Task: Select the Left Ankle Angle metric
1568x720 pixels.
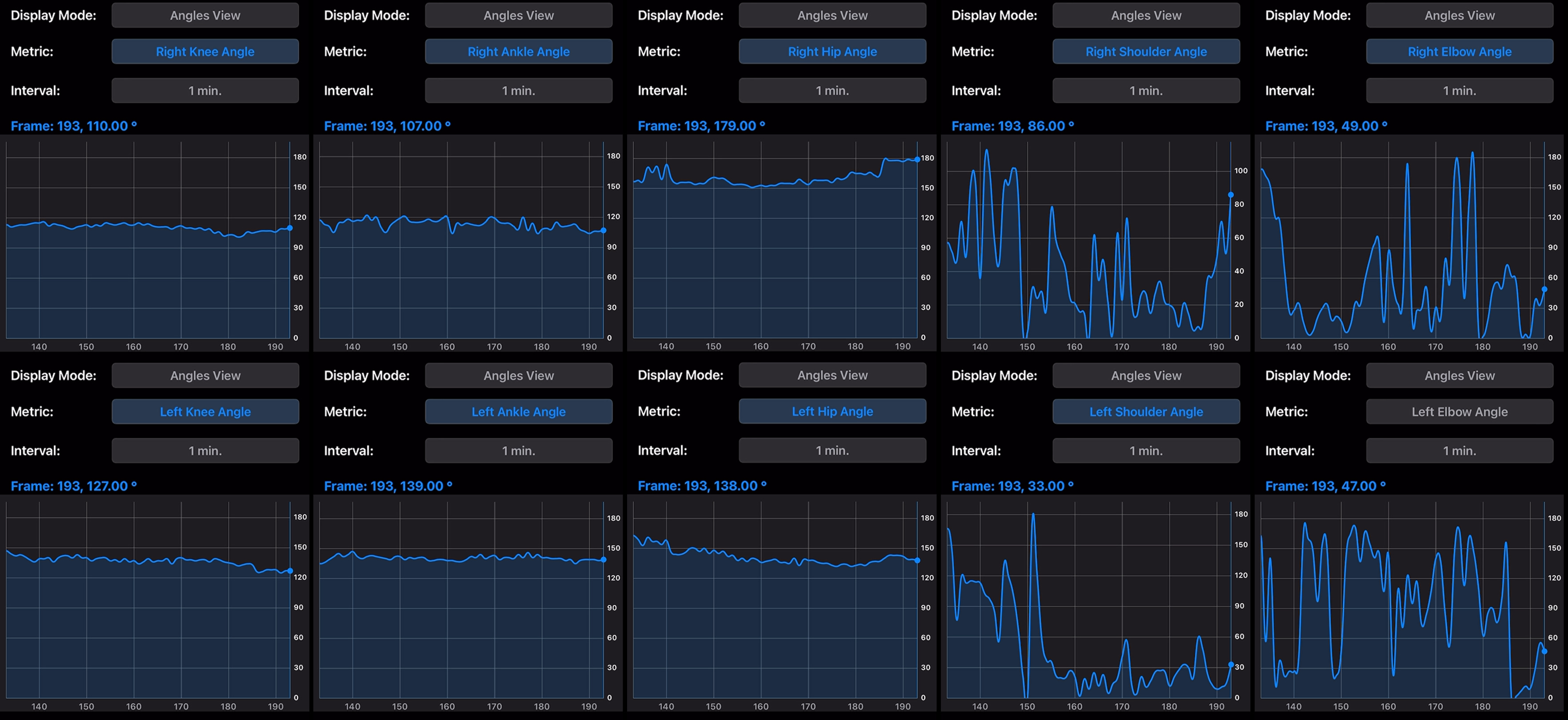Action: click(519, 412)
